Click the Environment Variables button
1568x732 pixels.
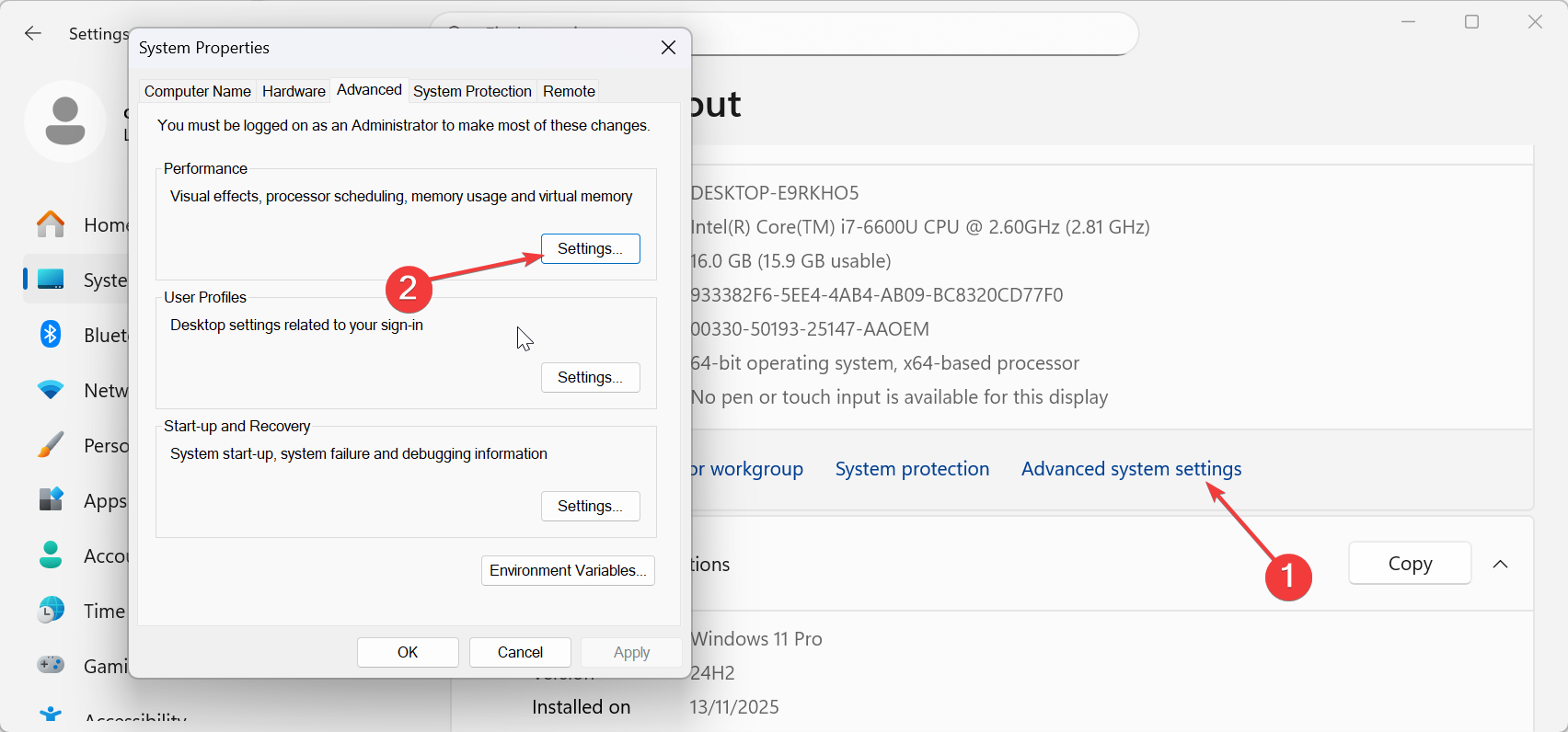pos(568,570)
